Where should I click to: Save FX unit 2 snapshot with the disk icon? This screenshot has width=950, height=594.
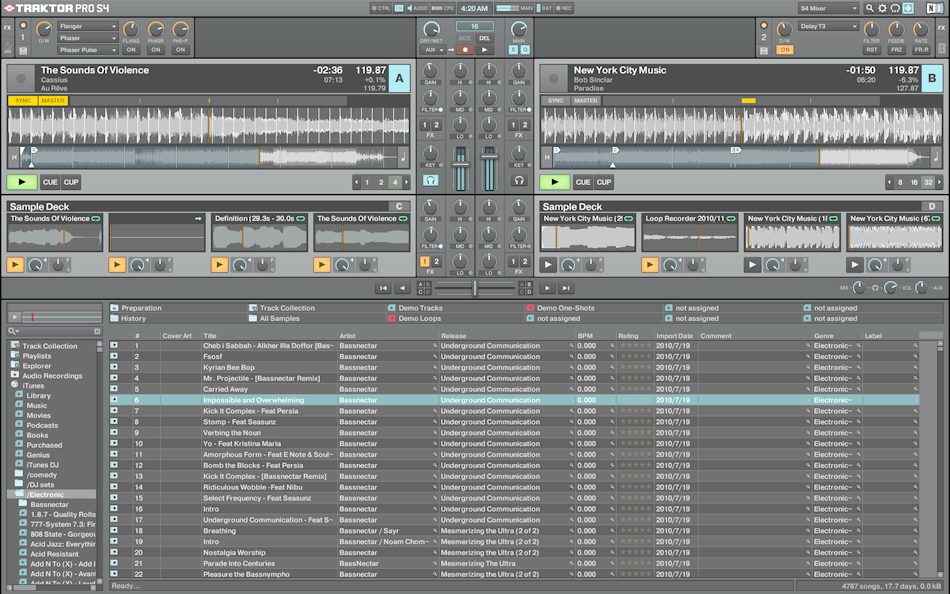click(x=763, y=51)
